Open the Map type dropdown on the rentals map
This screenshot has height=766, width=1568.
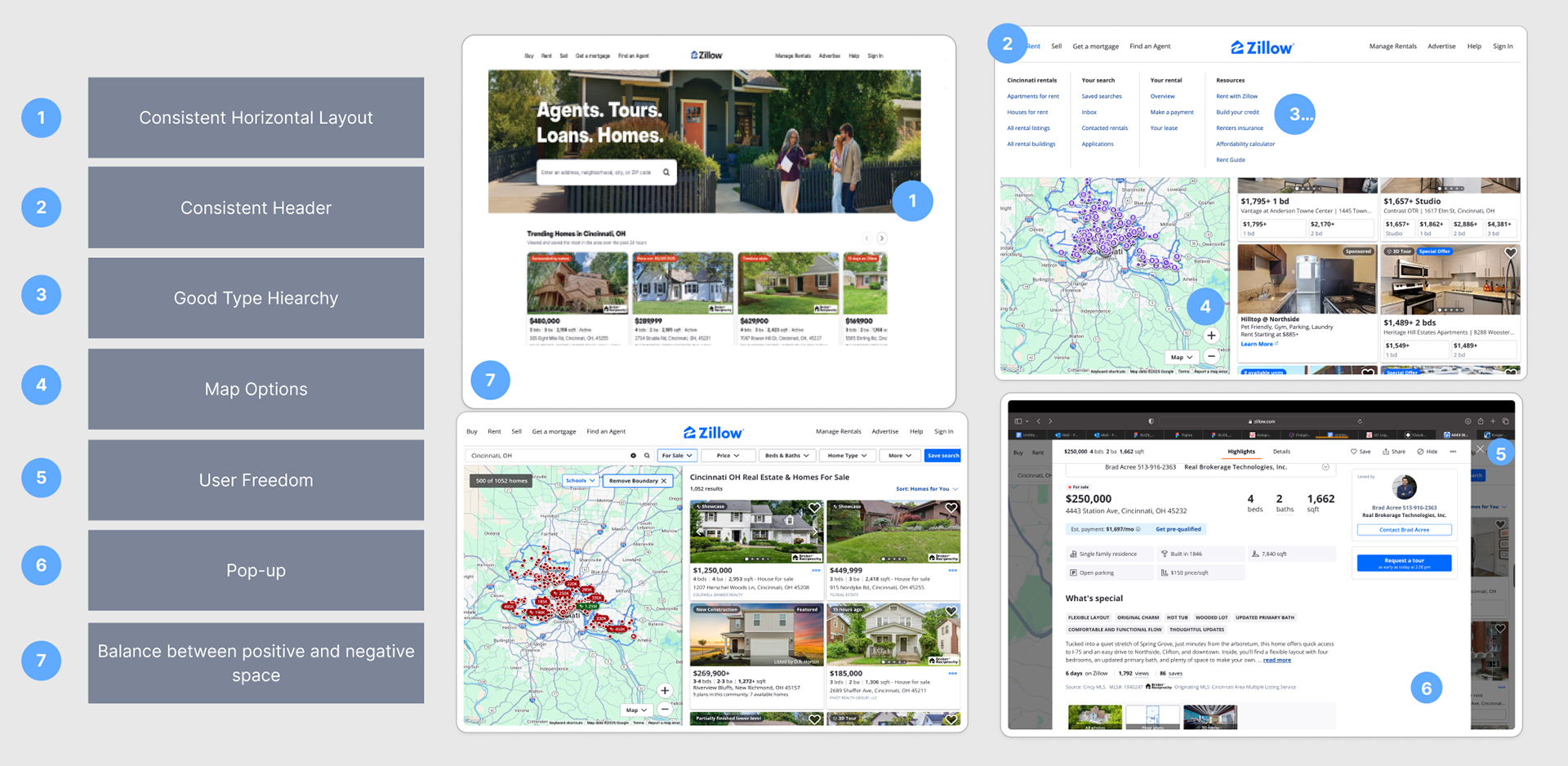[1182, 357]
